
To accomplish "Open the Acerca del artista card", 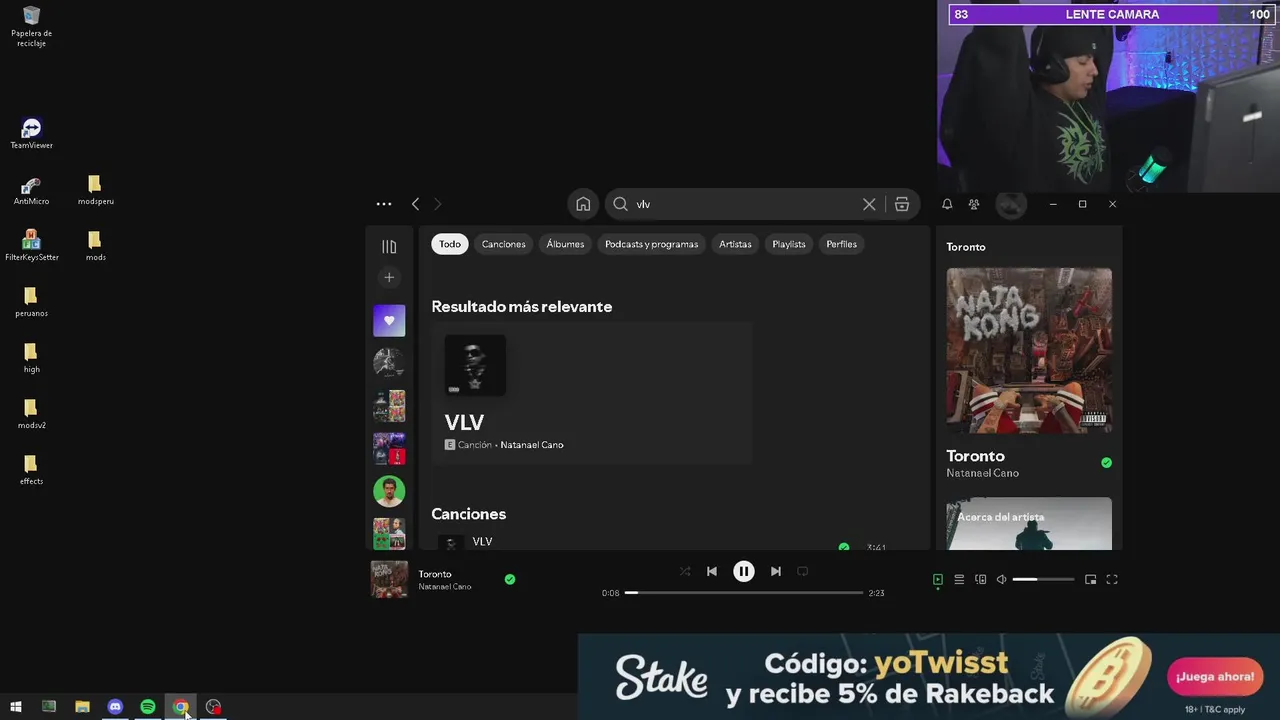I will 1029,523.
